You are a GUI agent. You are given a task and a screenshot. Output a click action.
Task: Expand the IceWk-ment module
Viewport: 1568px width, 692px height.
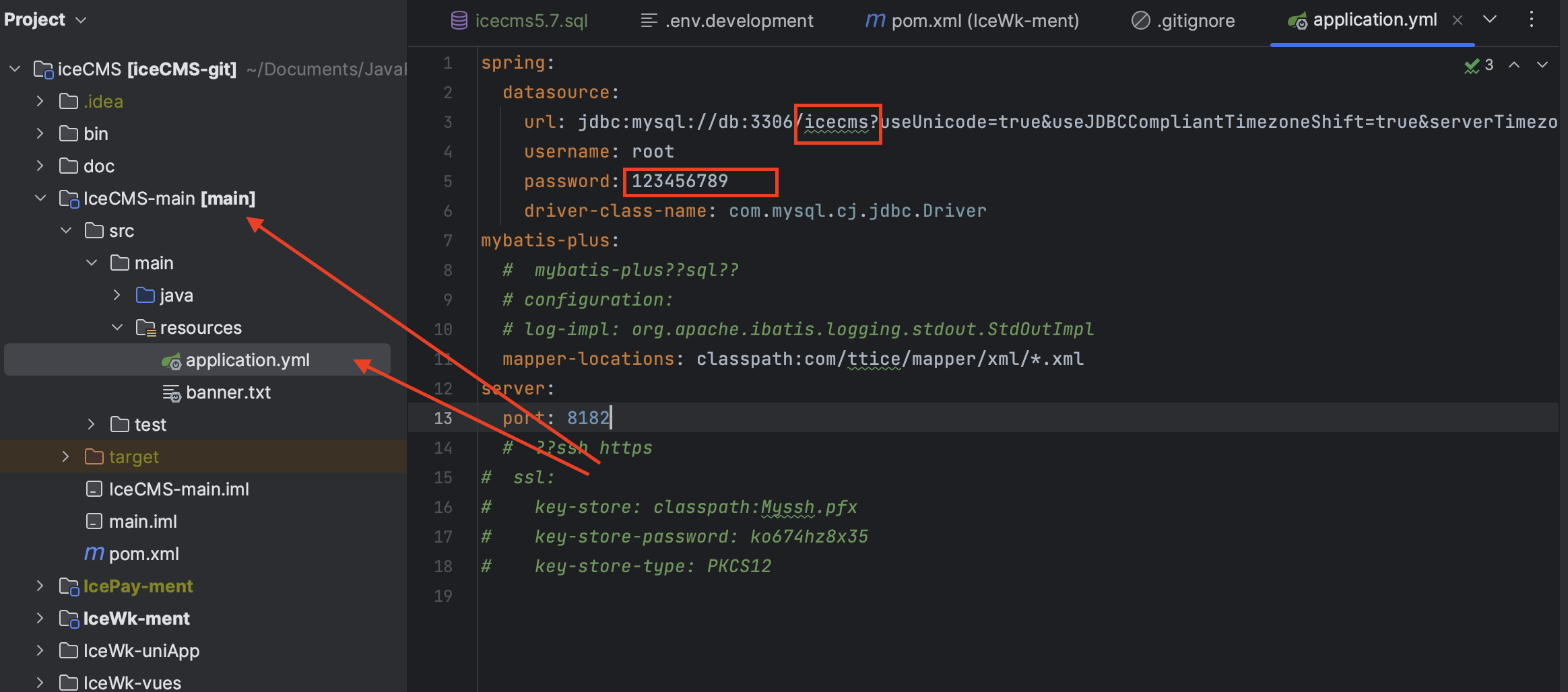(x=40, y=618)
